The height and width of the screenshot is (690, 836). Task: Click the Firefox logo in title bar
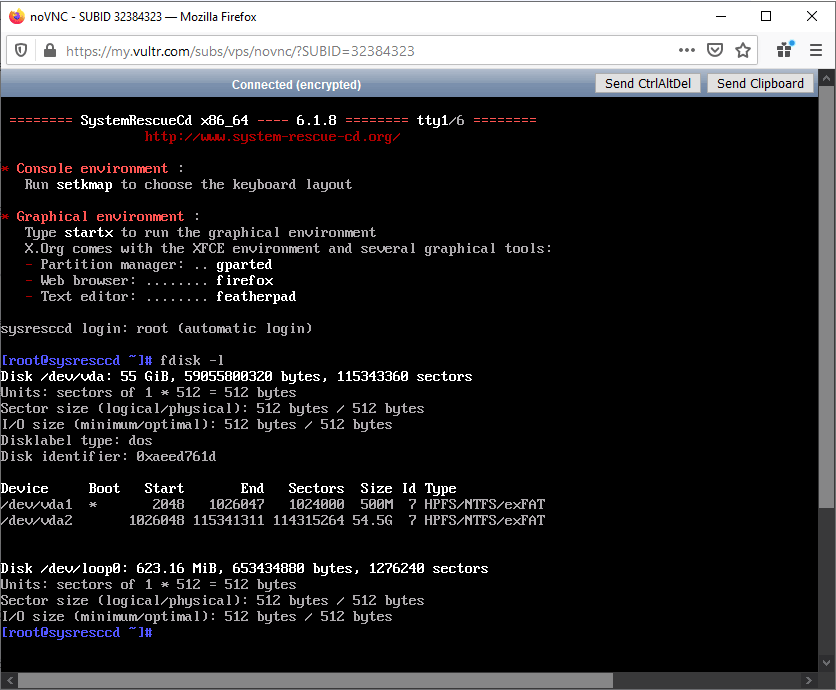(x=17, y=17)
